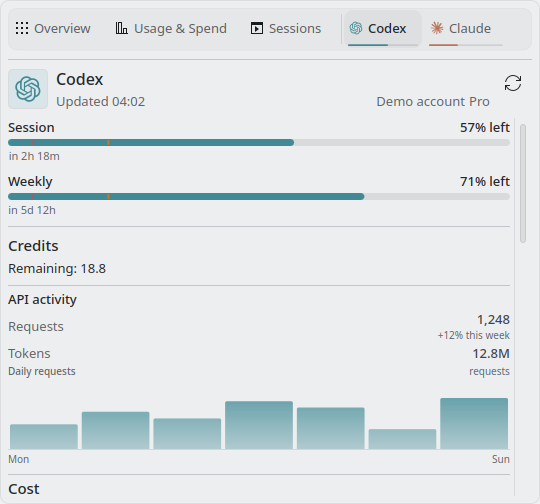Viewport: 540px width, 504px height.
Task: Click the 'Tokens' row label
Action: [x=29, y=354]
